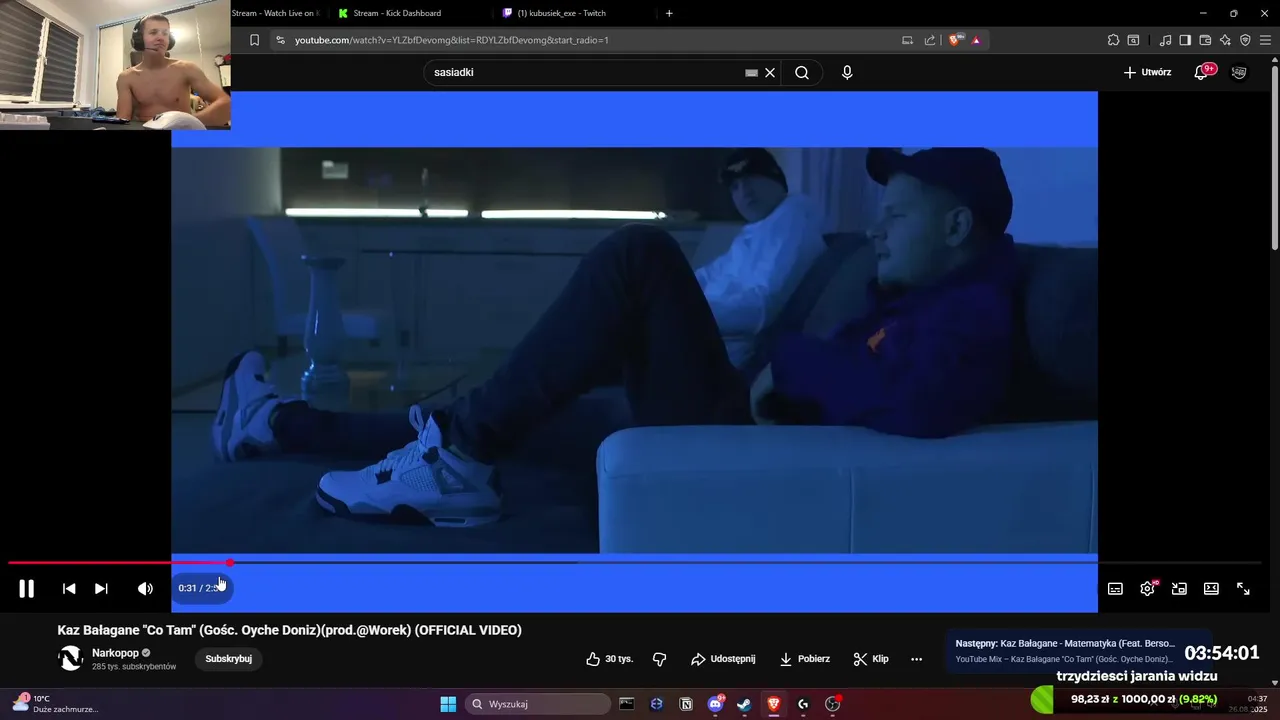The image size is (1280, 720).
Task: Click the YouTube URL in address bar
Action: click(451, 40)
